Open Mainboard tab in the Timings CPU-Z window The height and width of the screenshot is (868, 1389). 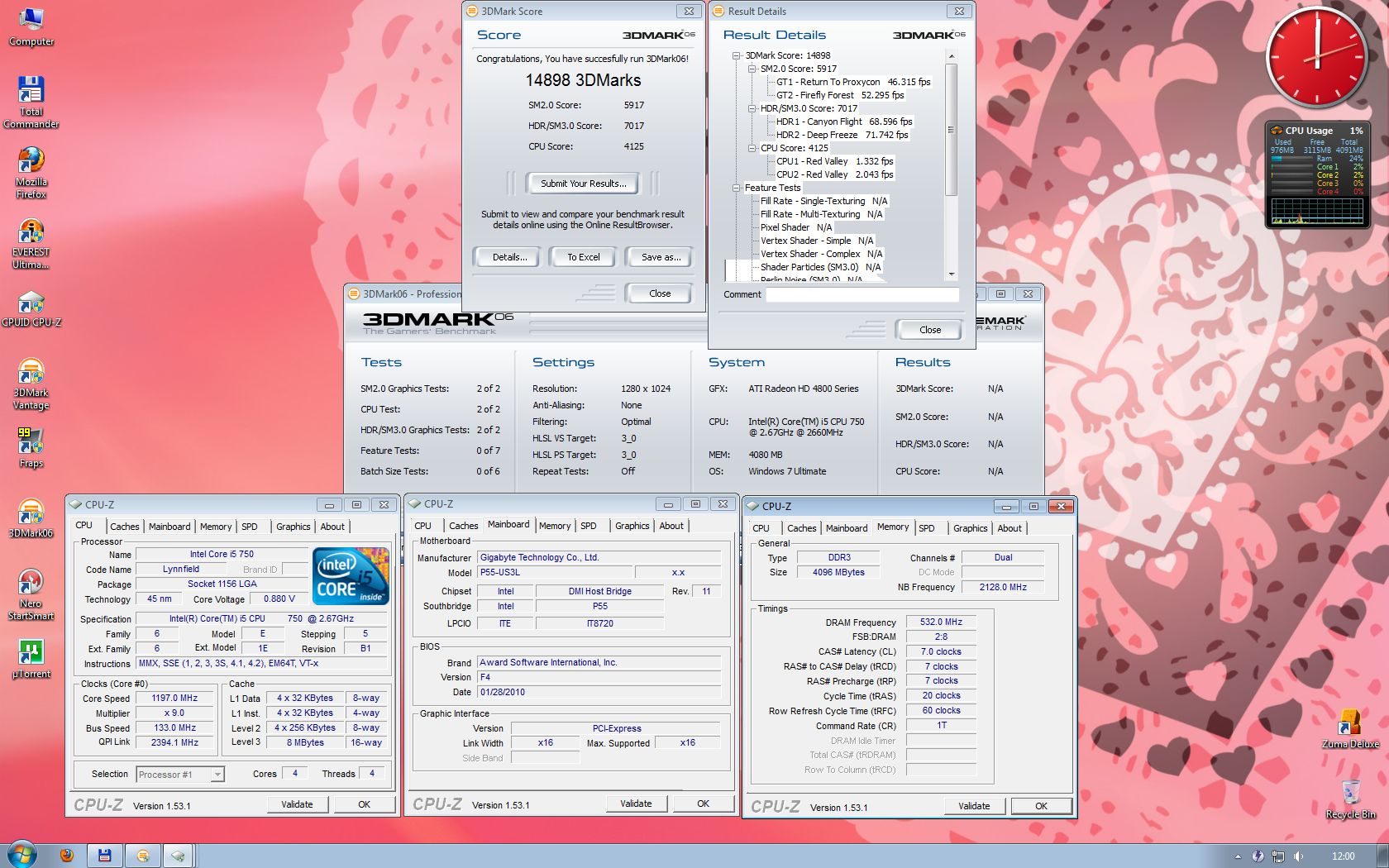(x=847, y=528)
